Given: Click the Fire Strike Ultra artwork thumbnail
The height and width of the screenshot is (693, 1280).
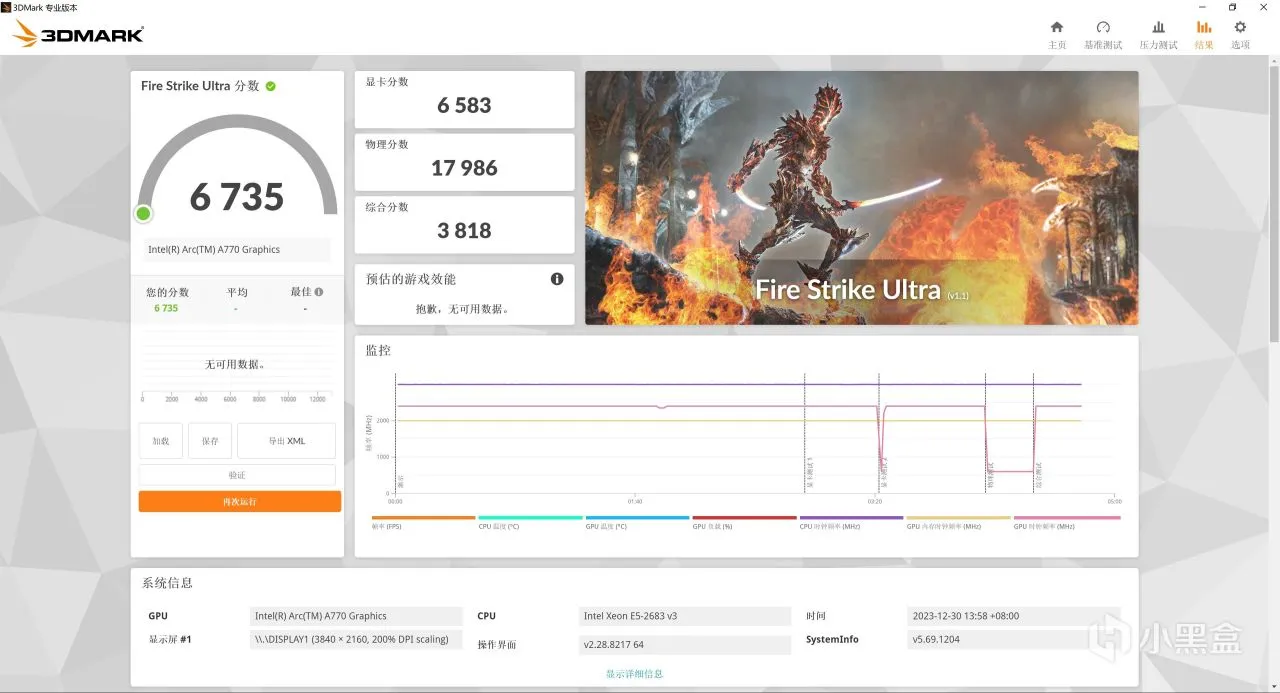Looking at the screenshot, I should coord(862,198).
